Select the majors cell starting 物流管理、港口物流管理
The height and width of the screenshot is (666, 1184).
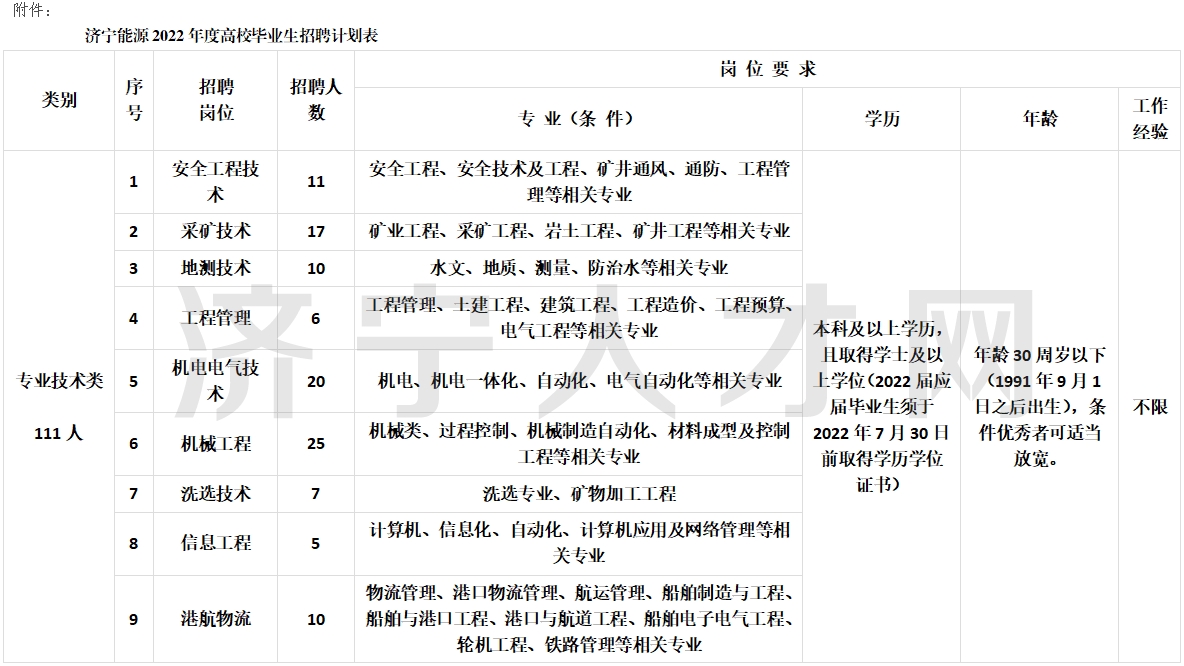pyautogui.click(x=578, y=619)
